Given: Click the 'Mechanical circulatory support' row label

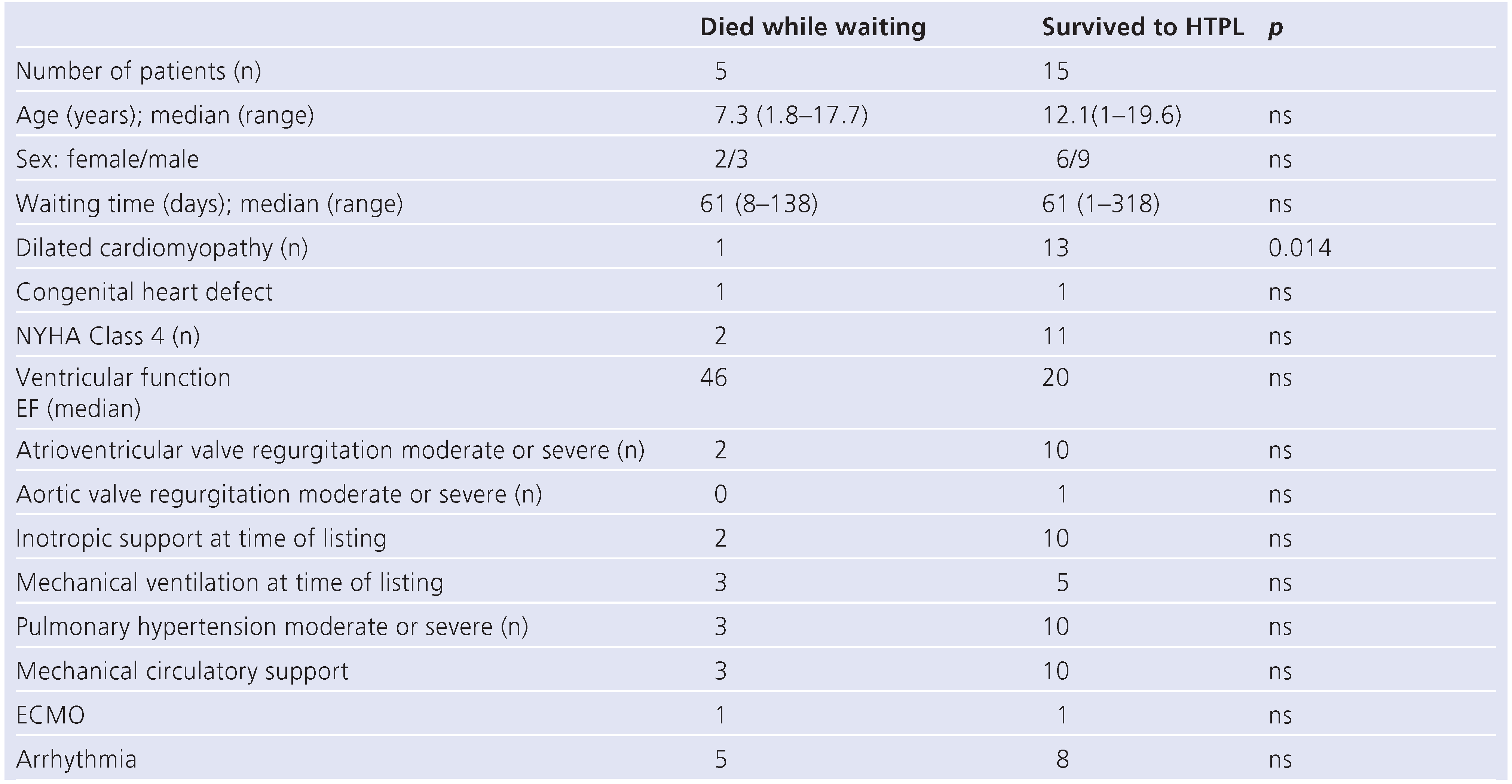Looking at the screenshot, I should pos(182,671).
